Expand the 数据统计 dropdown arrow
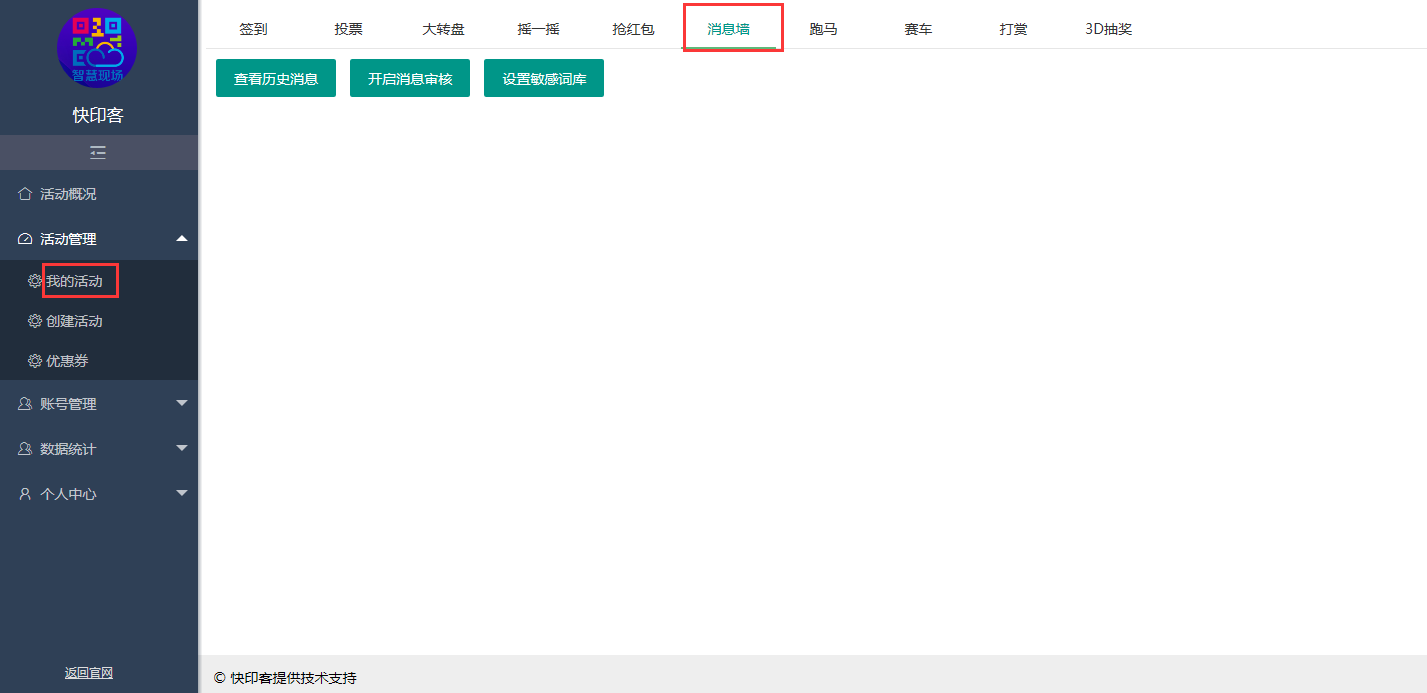The width and height of the screenshot is (1427, 693). [181, 448]
